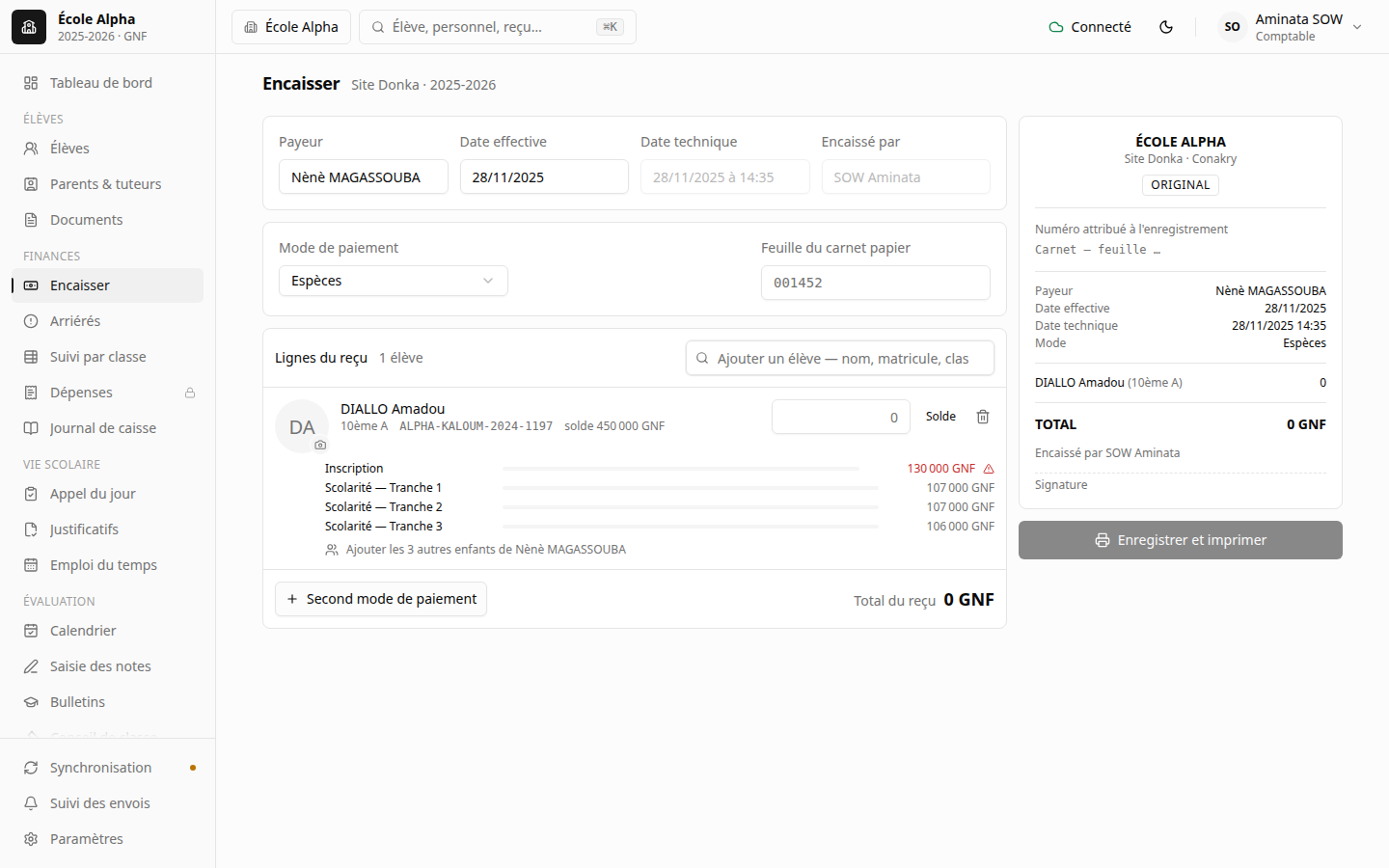Click the Arriérés alert icon in sidebar
This screenshot has width=1389, height=868.
[31, 321]
